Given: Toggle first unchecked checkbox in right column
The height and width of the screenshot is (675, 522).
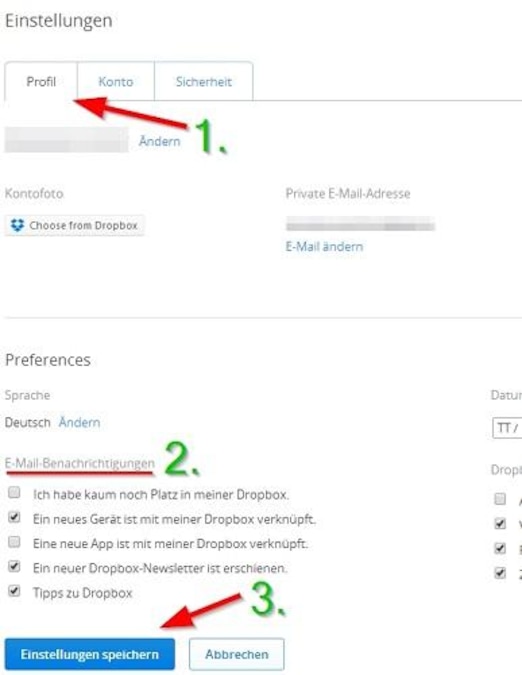Looking at the screenshot, I should tap(500, 499).
